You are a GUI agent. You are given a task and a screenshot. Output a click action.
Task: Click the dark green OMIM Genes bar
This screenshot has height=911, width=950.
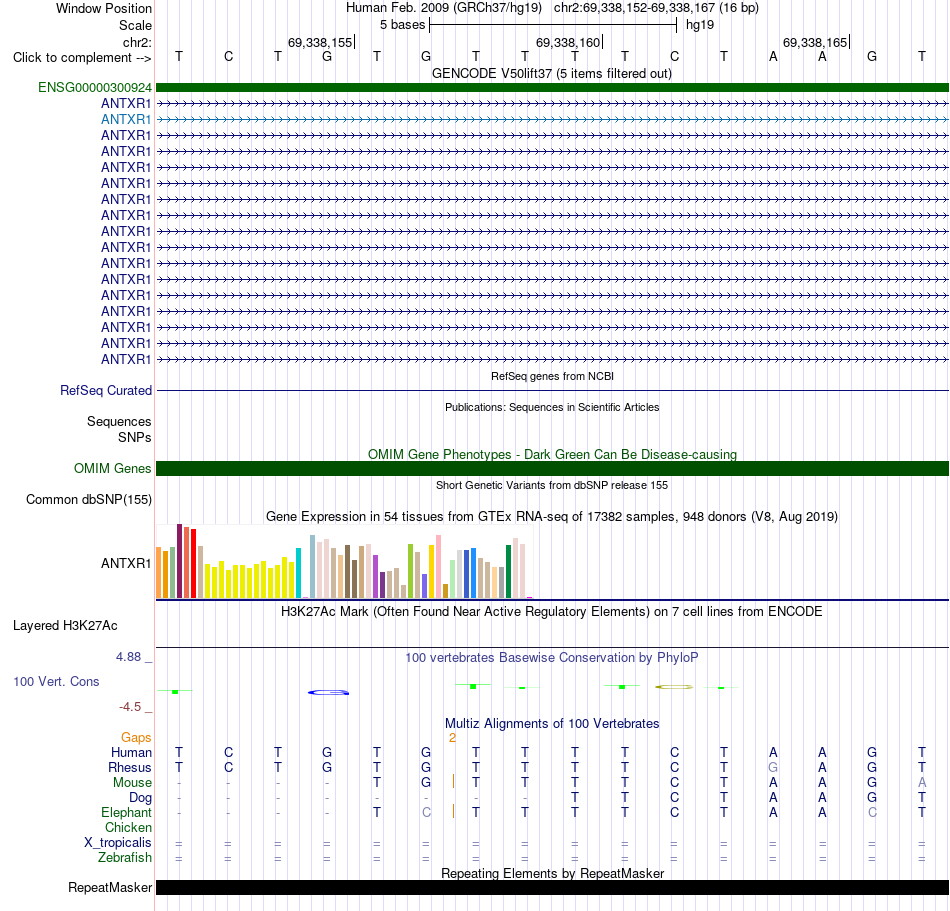coord(552,468)
